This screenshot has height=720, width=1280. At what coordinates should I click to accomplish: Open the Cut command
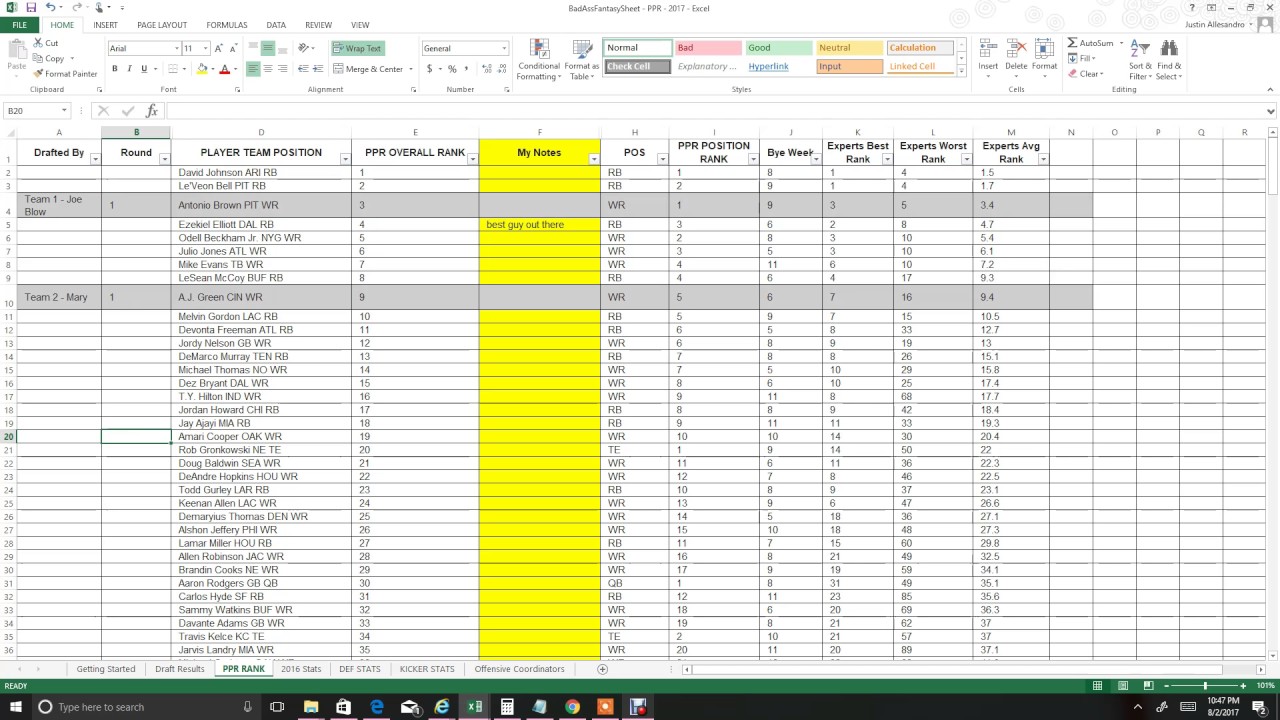[45, 43]
